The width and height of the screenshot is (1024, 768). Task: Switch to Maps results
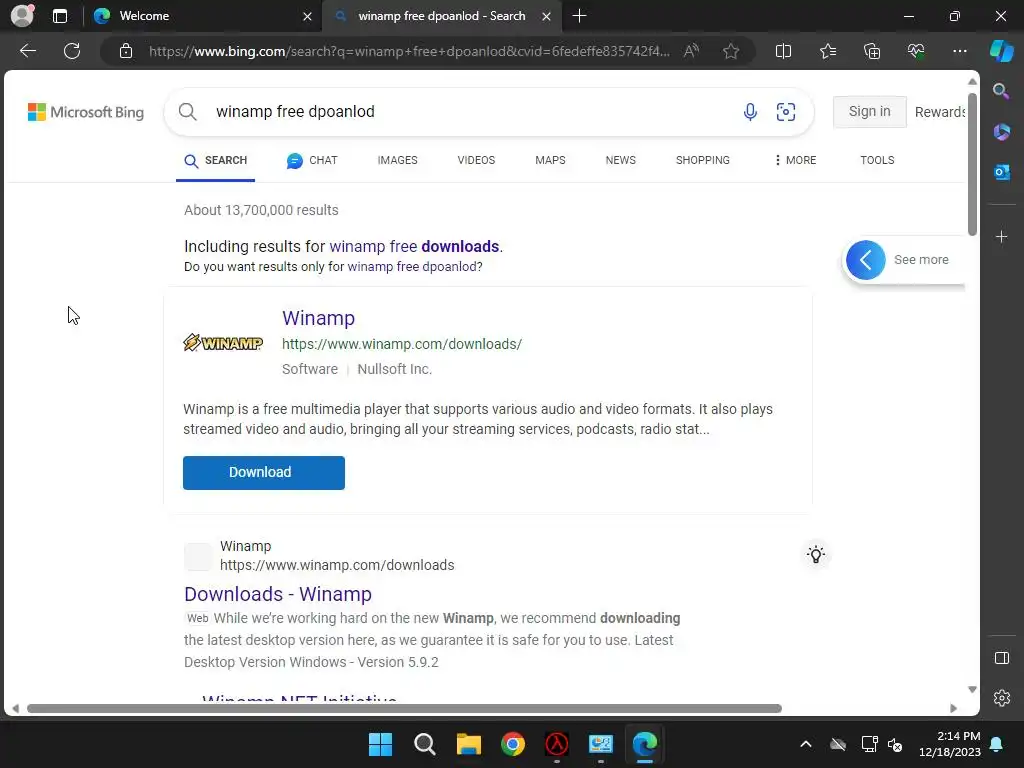(550, 160)
